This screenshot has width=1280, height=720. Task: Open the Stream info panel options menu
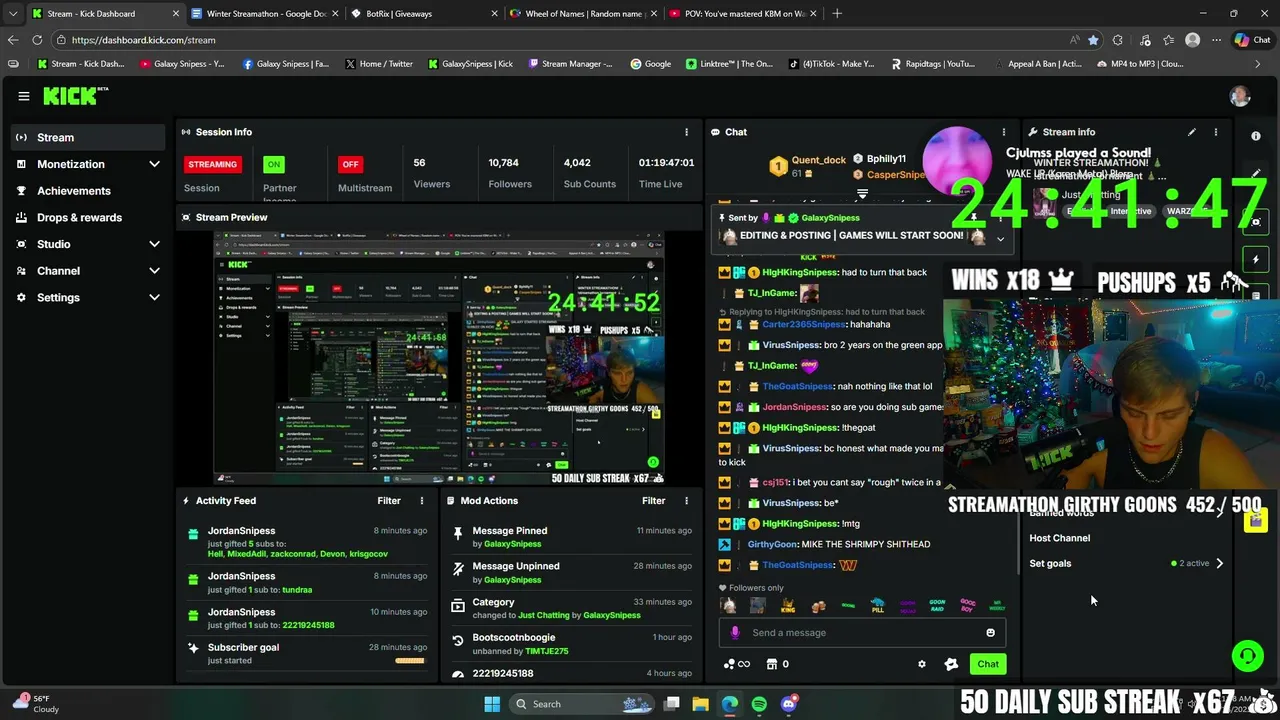tap(1216, 132)
